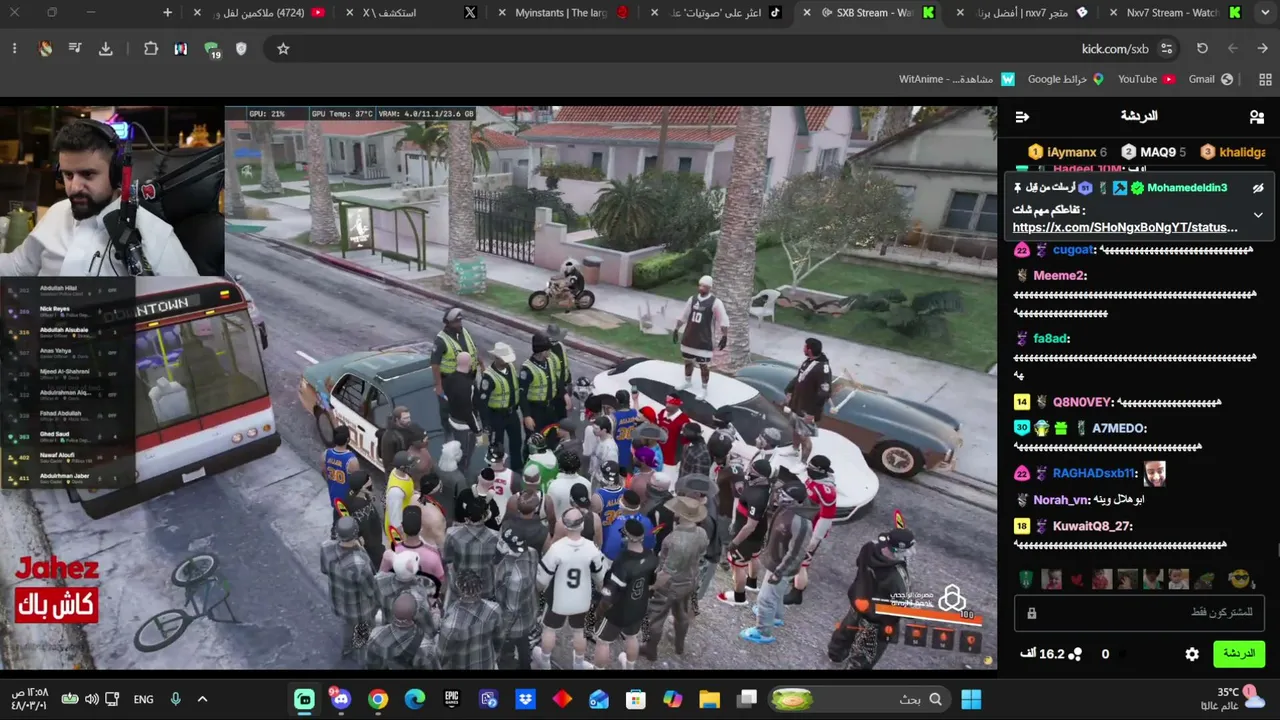The width and height of the screenshot is (1280, 720).
Task: Open YouTube bookmark
Action: pyautogui.click(x=1146, y=79)
